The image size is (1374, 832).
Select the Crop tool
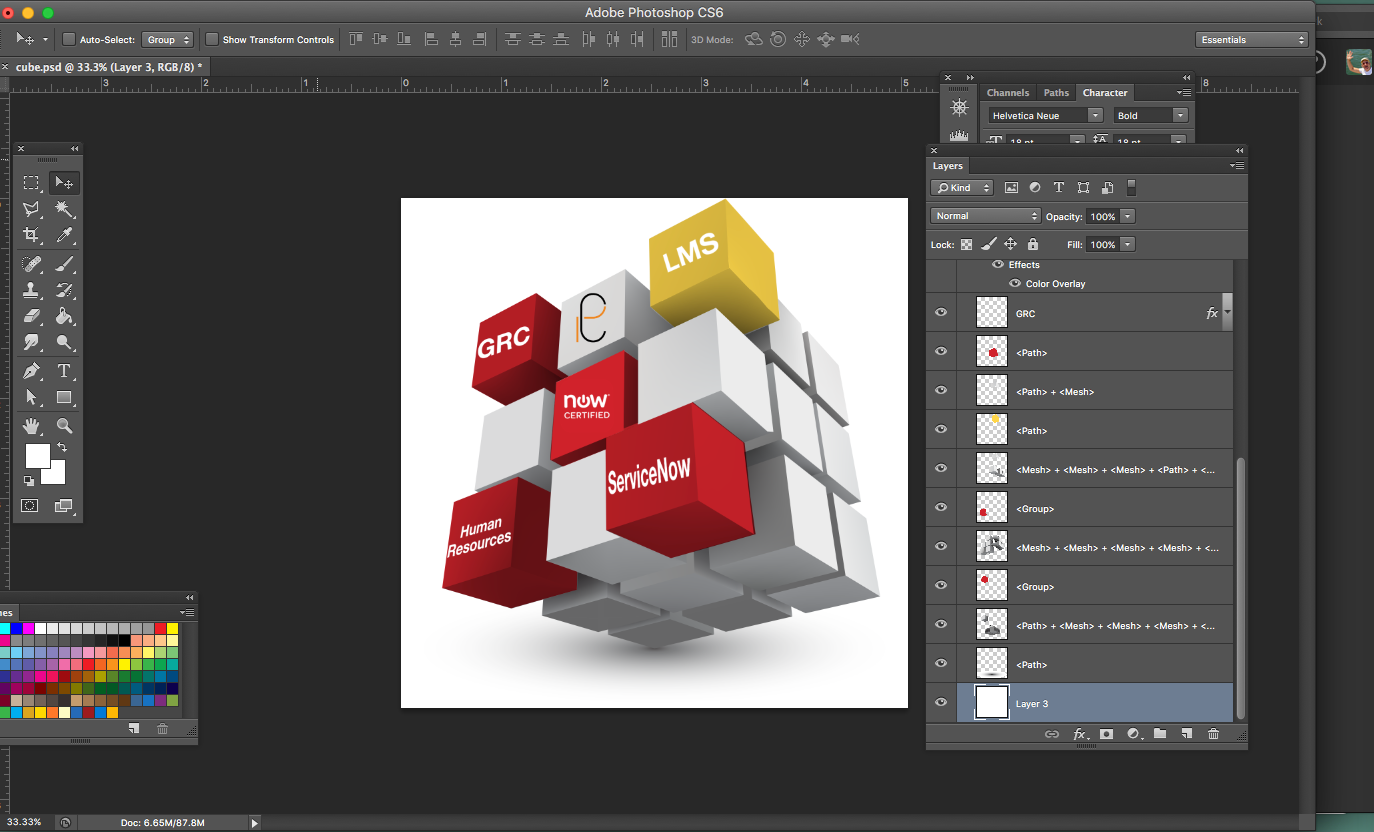coord(31,235)
